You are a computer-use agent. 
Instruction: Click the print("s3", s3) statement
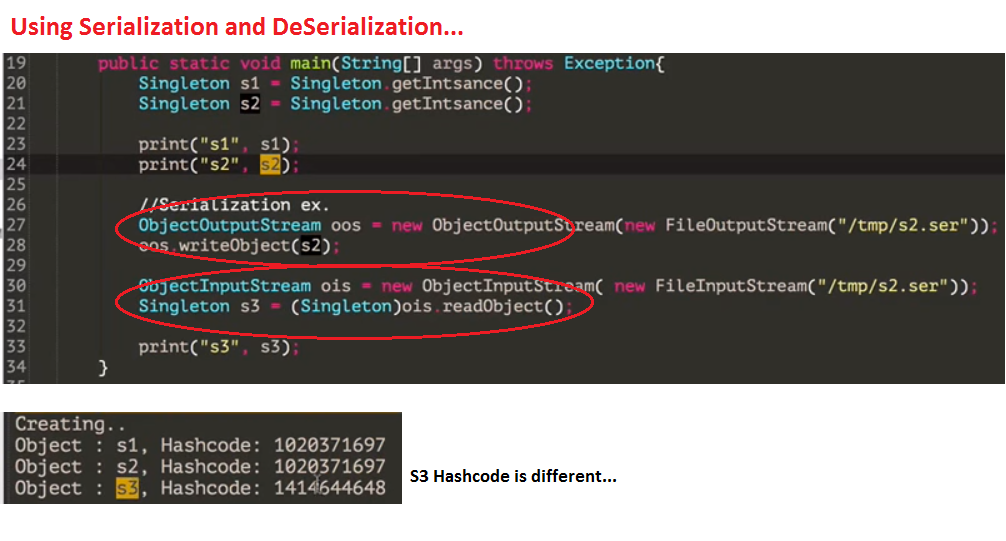pyautogui.click(x=219, y=347)
